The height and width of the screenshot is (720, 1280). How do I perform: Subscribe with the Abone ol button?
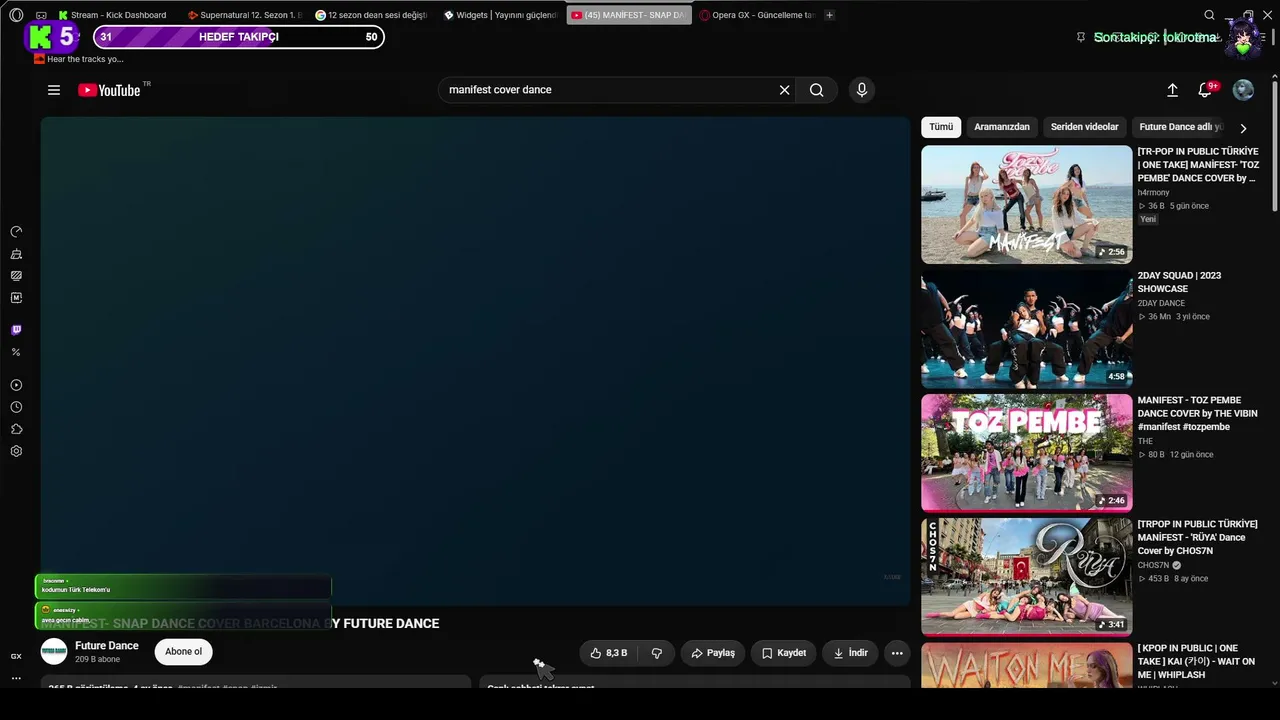pos(183,652)
